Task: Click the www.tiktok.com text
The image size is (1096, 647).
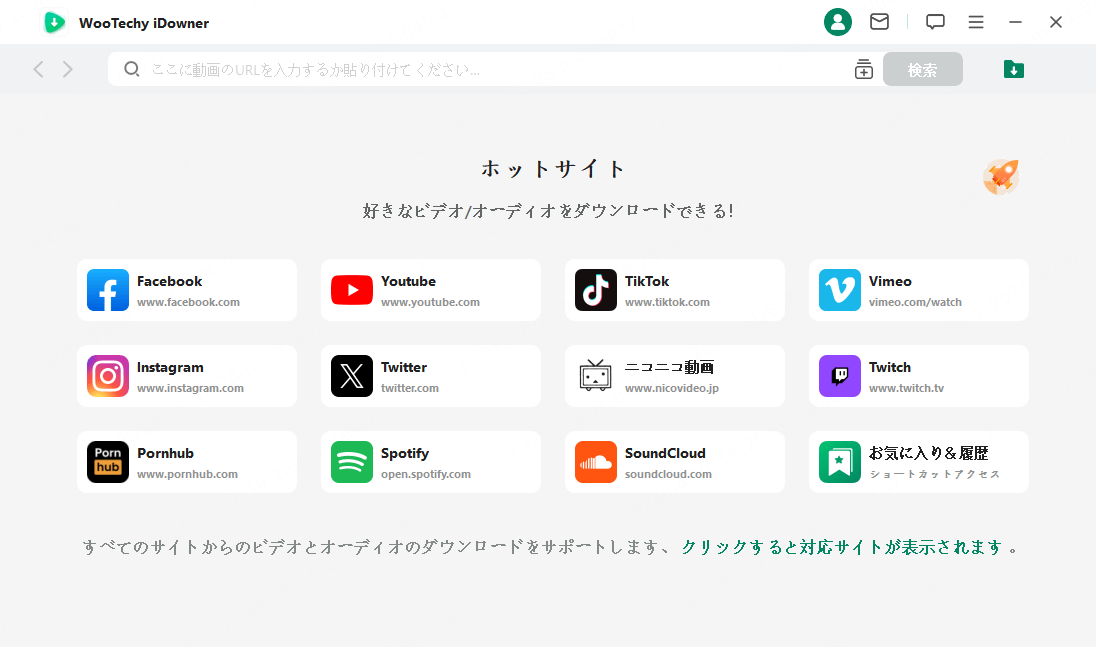Action: tap(667, 303)
